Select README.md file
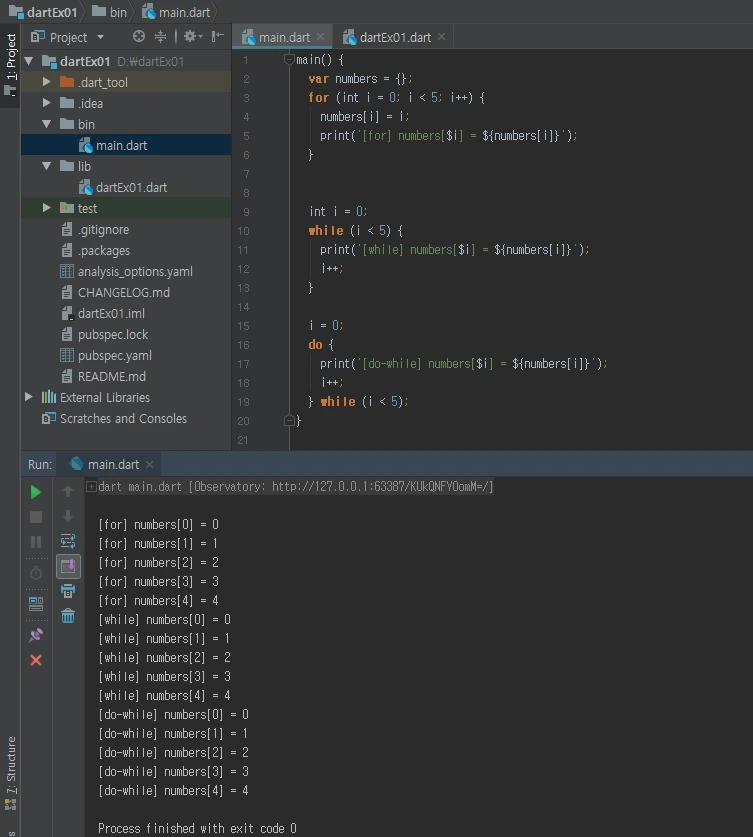753x837 pixels. (x=126, y=376)
